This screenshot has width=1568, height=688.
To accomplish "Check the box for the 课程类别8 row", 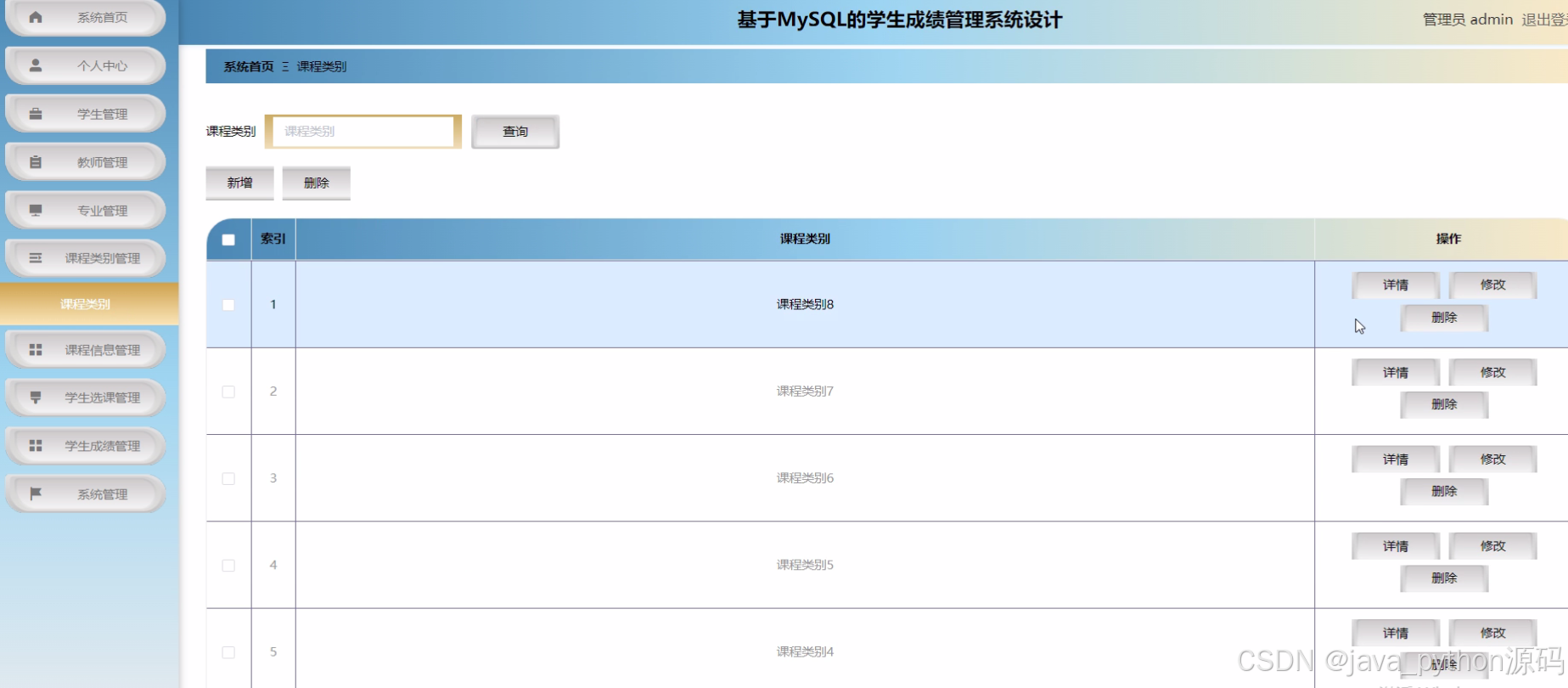I will coord(228,305).
